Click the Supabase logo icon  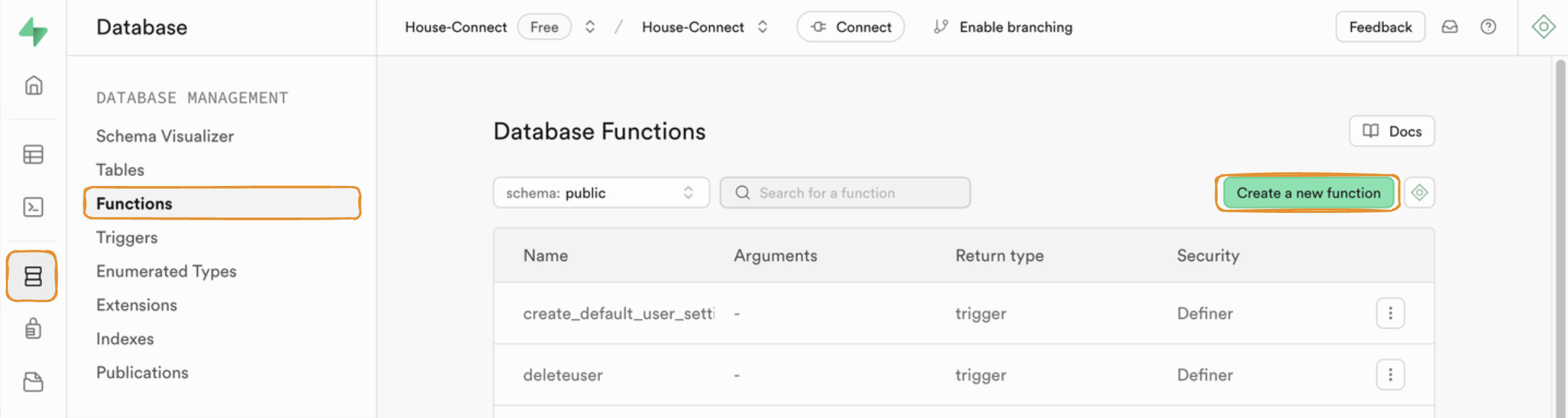point(33,31)
